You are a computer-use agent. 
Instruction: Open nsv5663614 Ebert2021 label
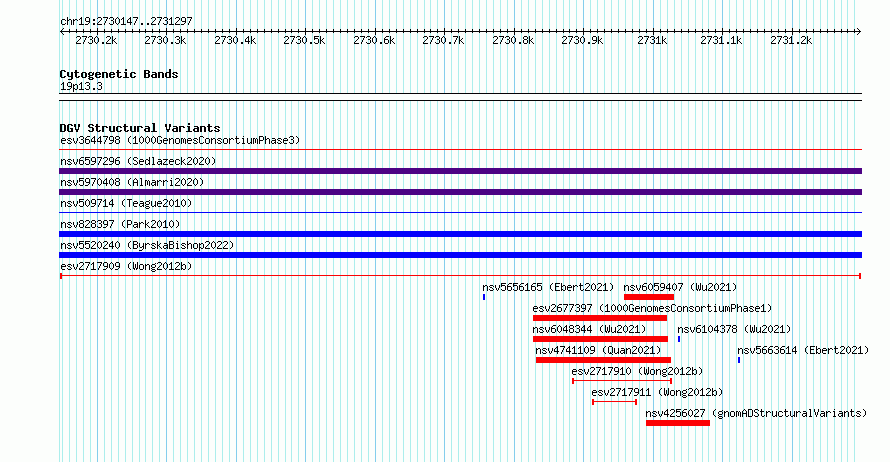[x=803, y=350]
